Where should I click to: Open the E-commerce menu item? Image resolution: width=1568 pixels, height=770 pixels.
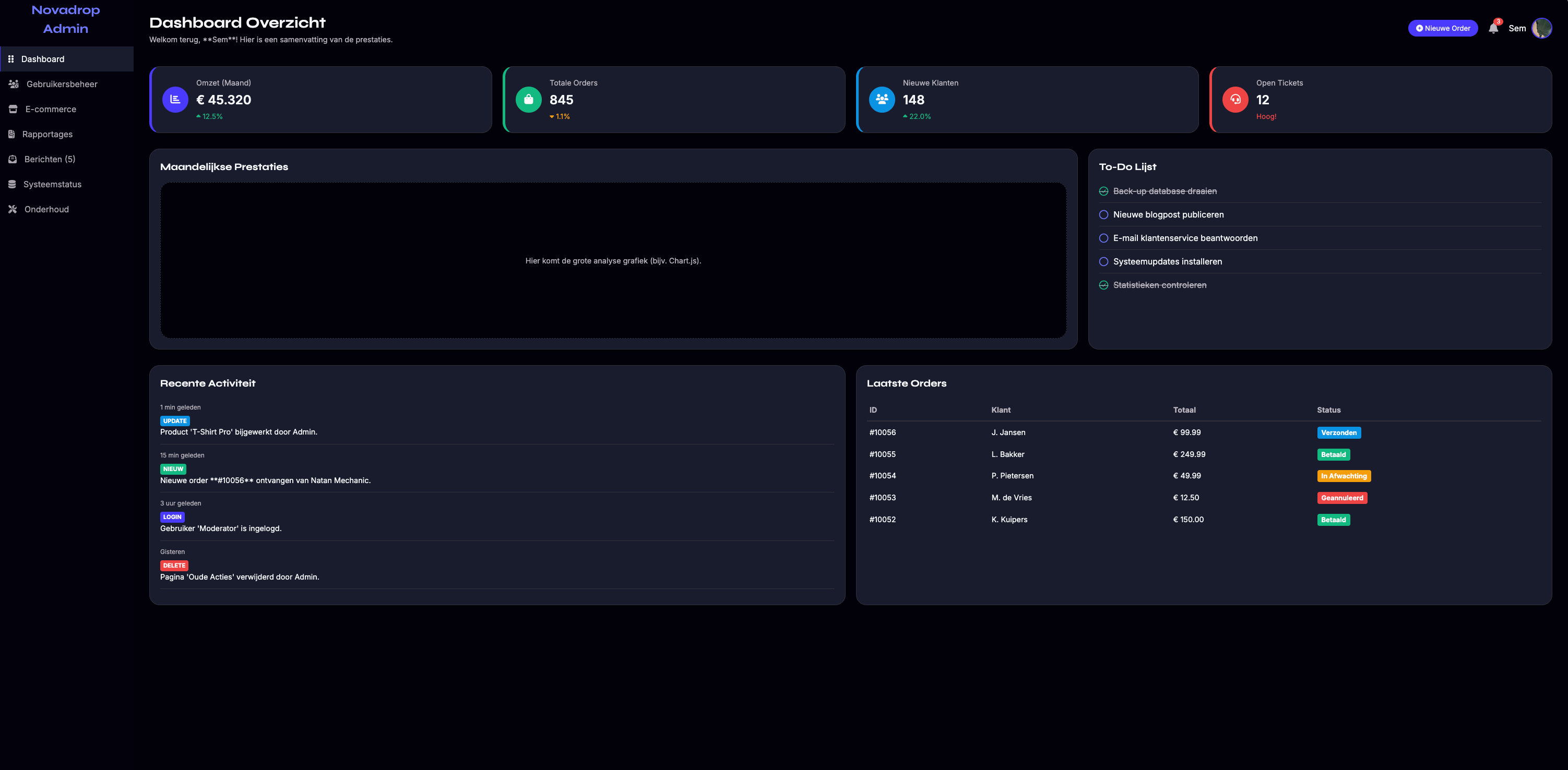pos(51,110)
